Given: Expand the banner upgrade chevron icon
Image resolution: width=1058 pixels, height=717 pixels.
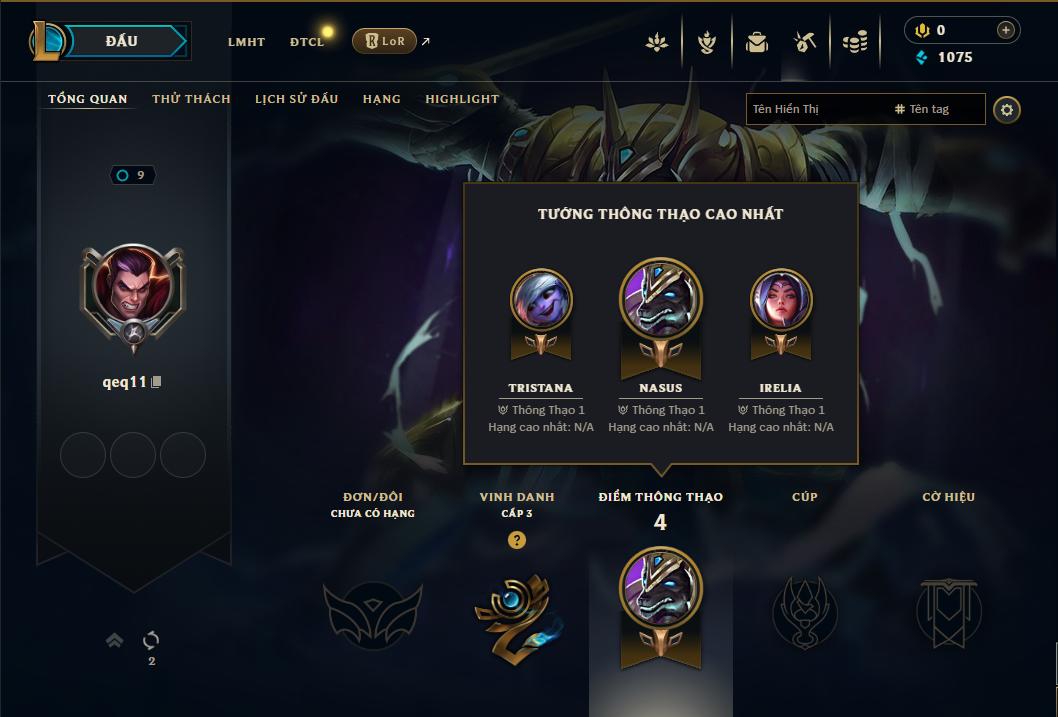Looking at the screenshot, I should 115,639.
